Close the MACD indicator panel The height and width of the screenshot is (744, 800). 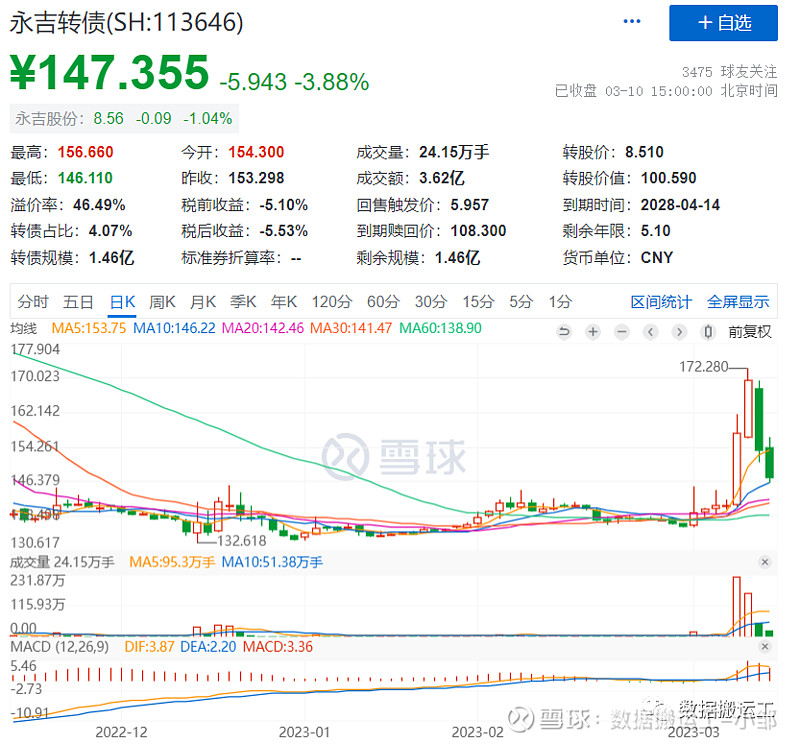764,647
